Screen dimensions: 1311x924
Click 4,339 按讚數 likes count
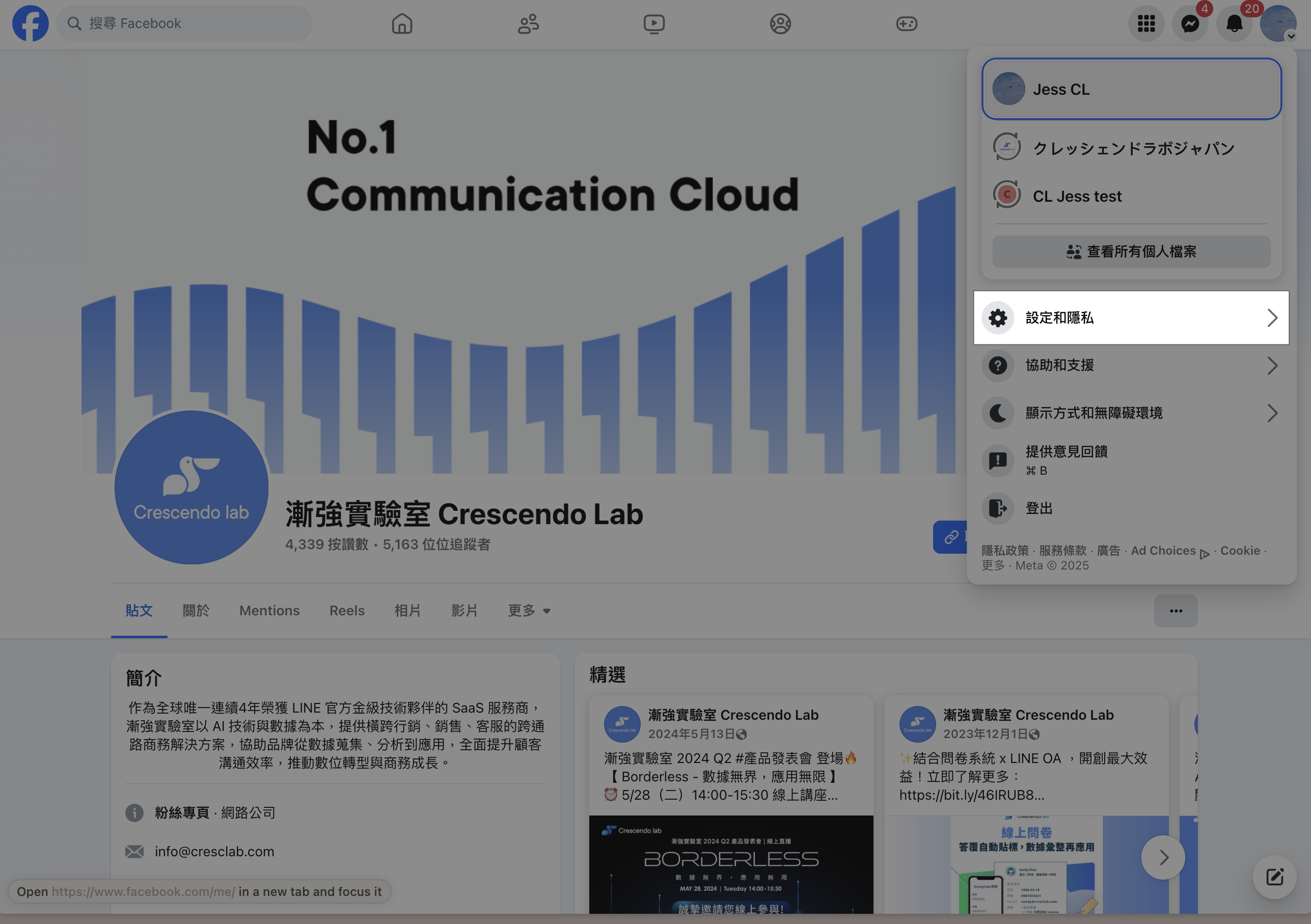327,544
